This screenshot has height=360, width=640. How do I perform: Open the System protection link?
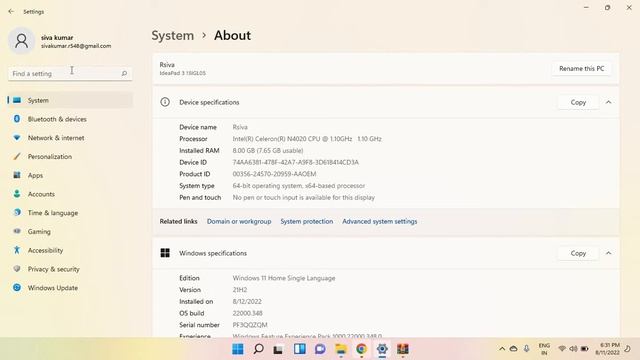[307, 221]
